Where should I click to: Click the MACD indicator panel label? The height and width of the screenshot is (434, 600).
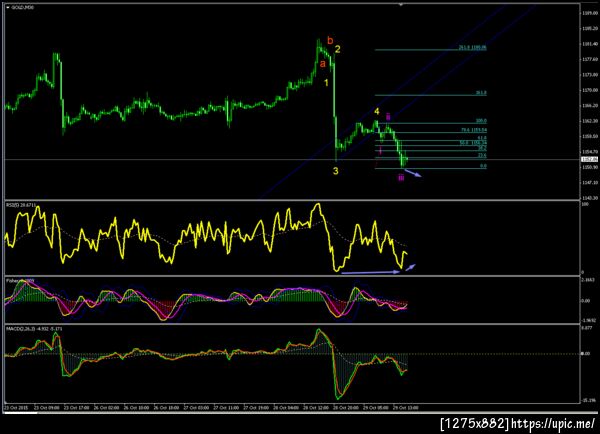(x=34, y=329)
